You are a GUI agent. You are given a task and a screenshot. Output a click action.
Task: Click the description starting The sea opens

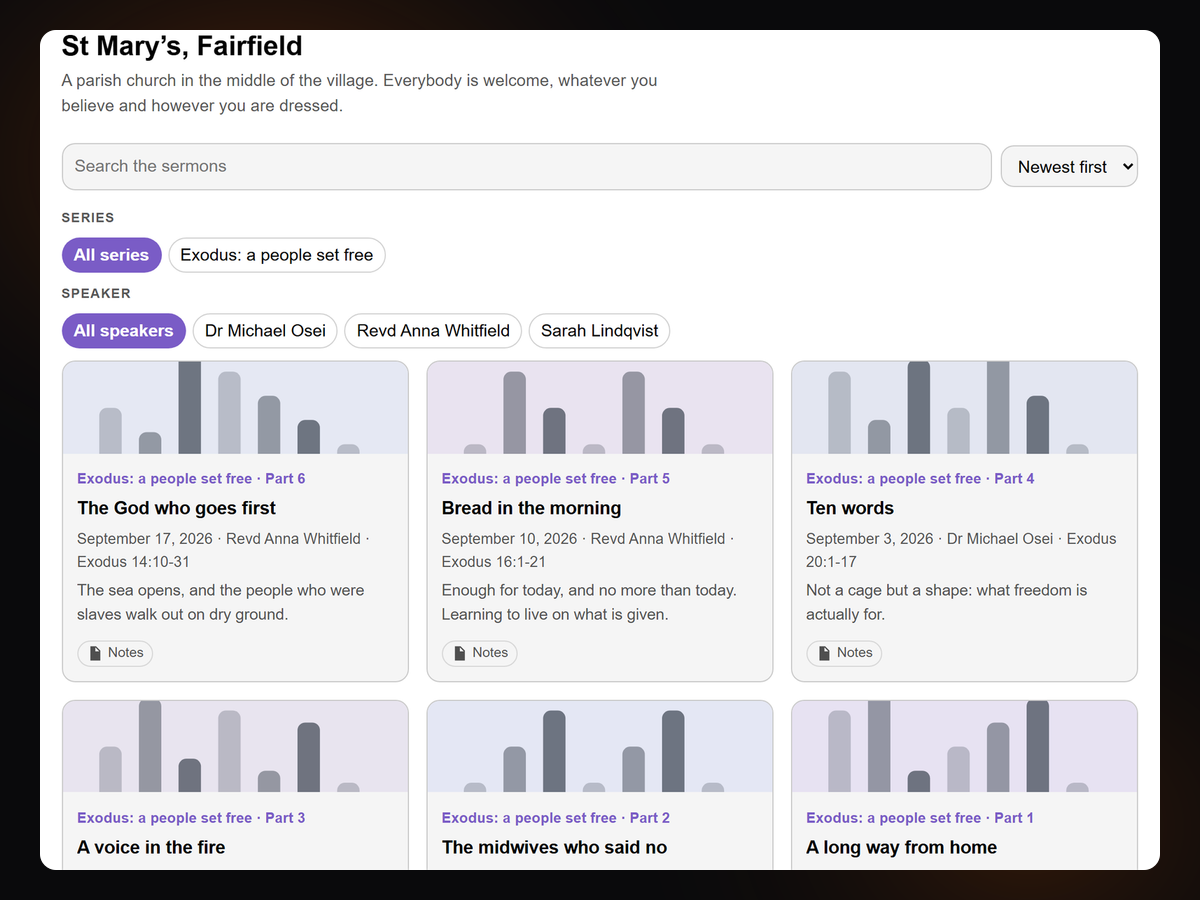[221, 602]
